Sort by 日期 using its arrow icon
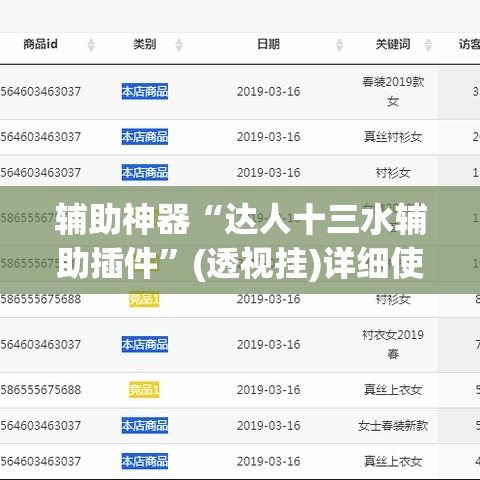 [x=339, y=45]
